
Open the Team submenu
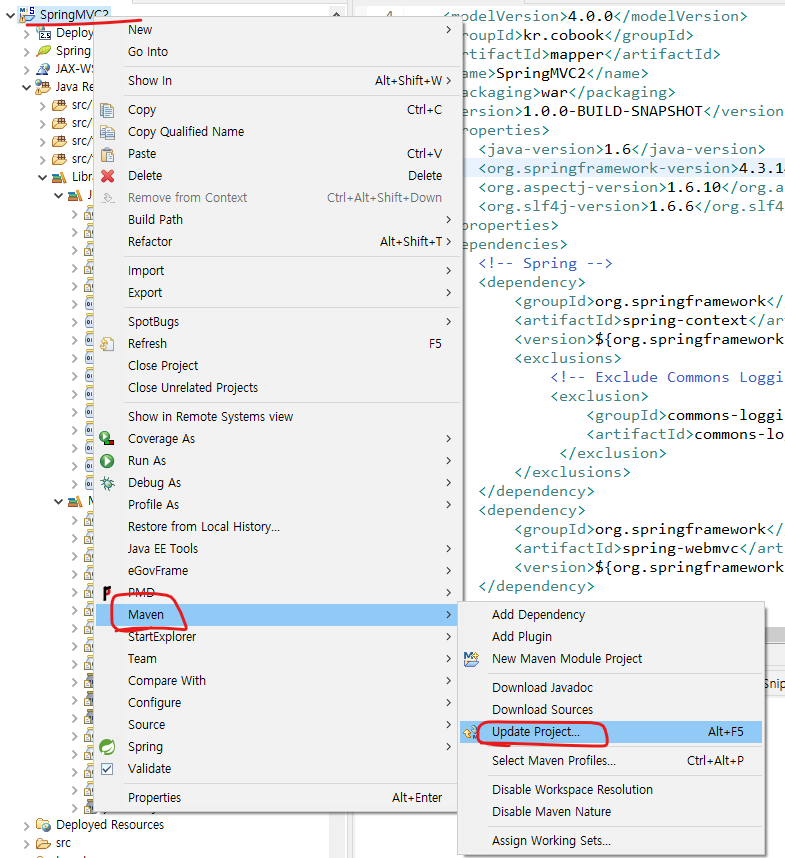coord(277,659)
